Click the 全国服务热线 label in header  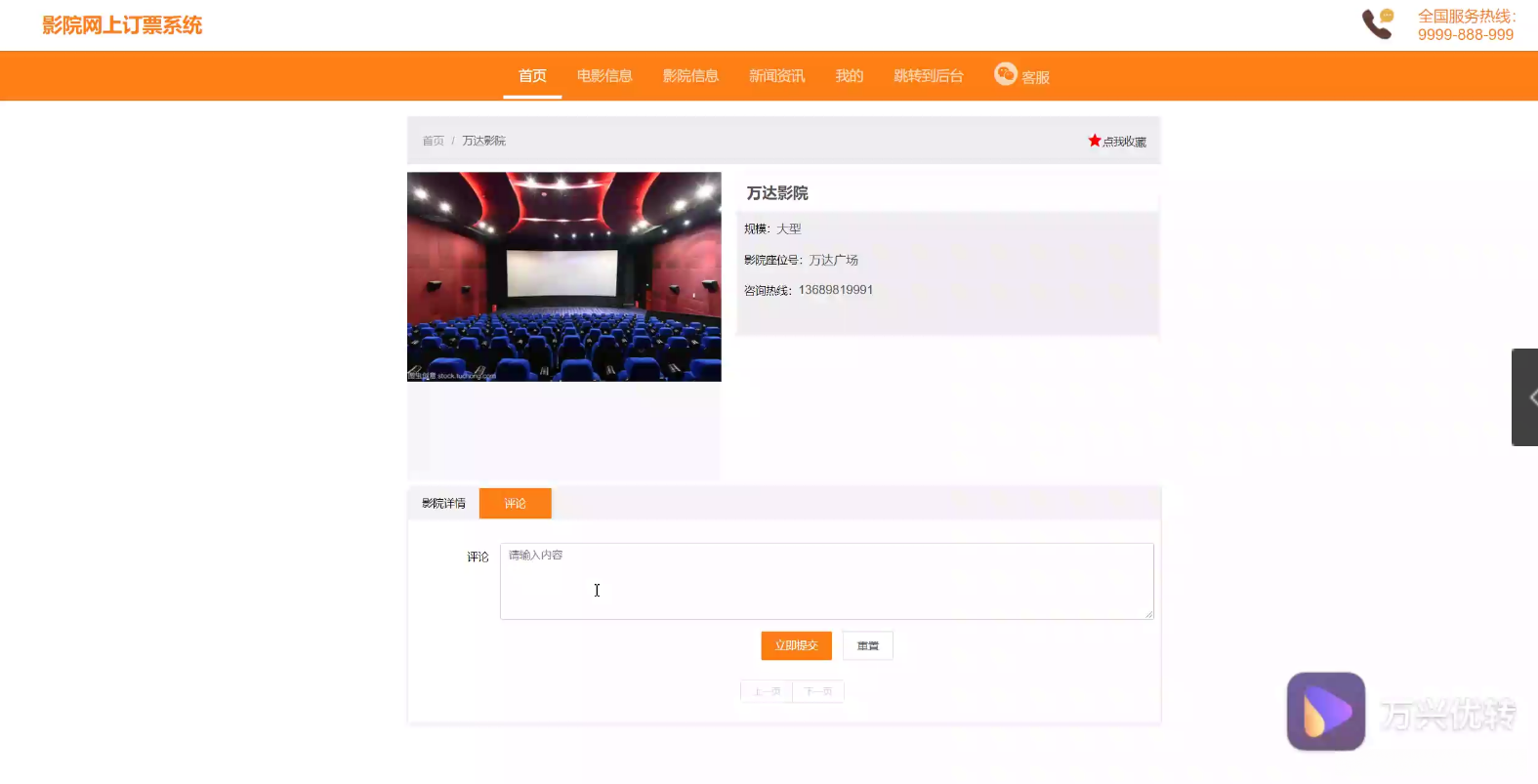pos(1467,17)
